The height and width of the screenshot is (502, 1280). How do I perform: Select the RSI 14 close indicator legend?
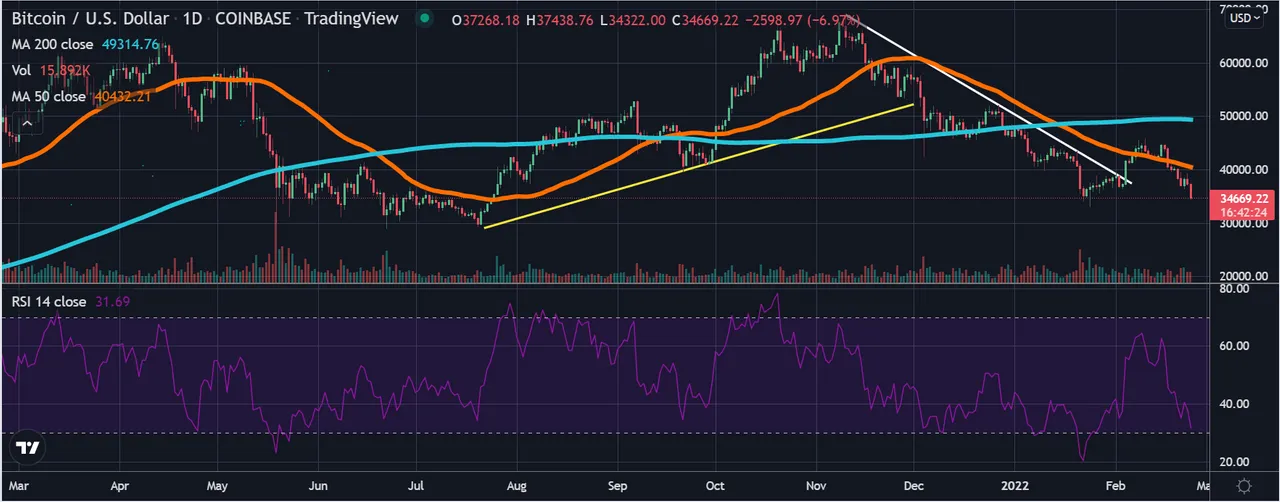pyautogui.click(x=49, y=301)
